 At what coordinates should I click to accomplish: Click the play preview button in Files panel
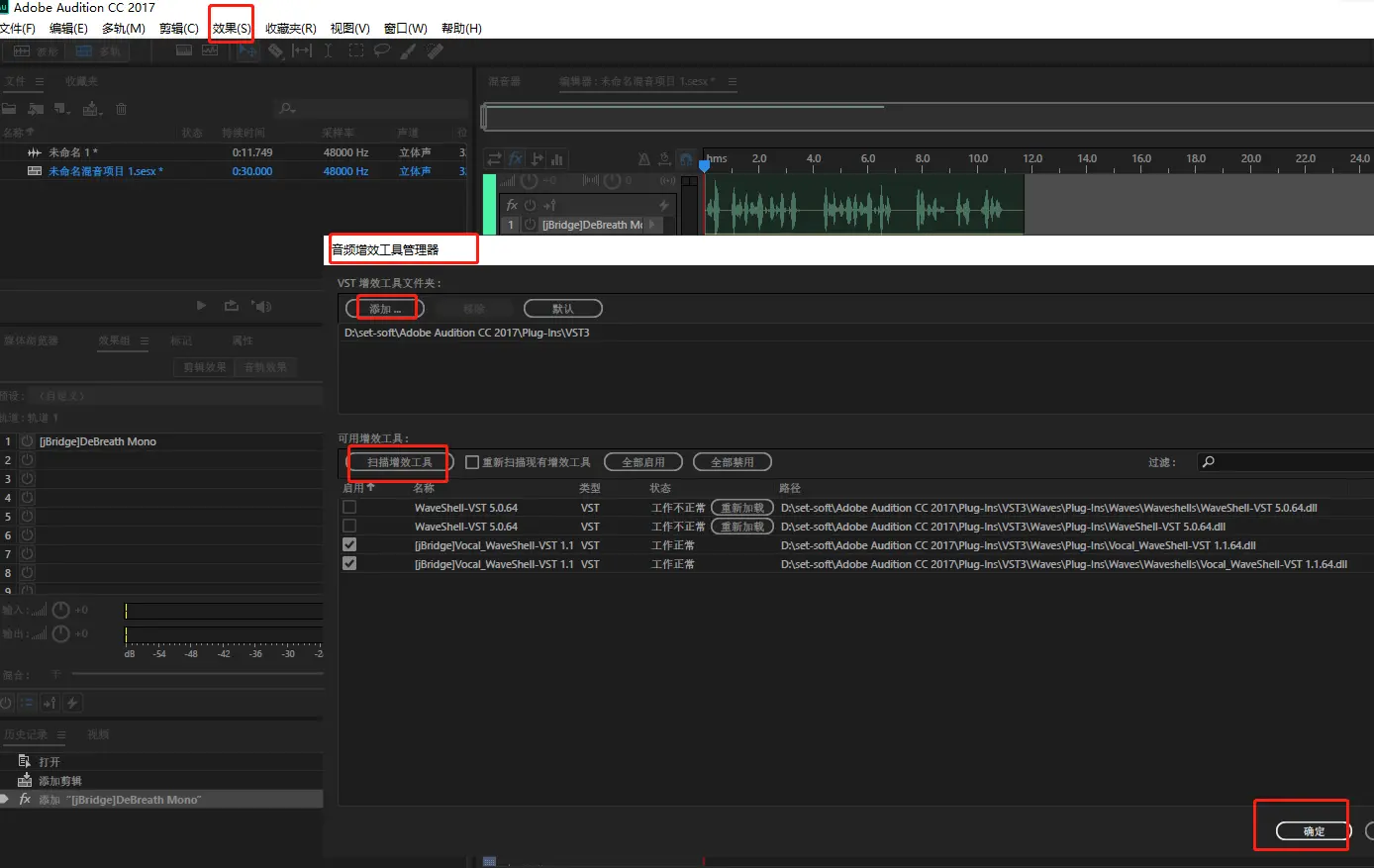201,306
